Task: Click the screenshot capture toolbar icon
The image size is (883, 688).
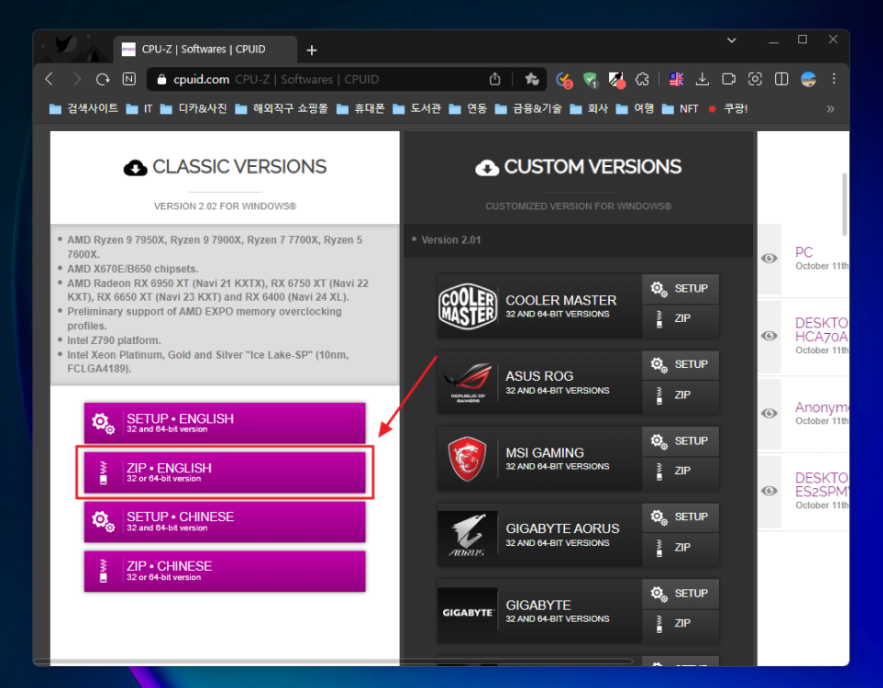Action: pyautogui.click(x=755, y=79)
